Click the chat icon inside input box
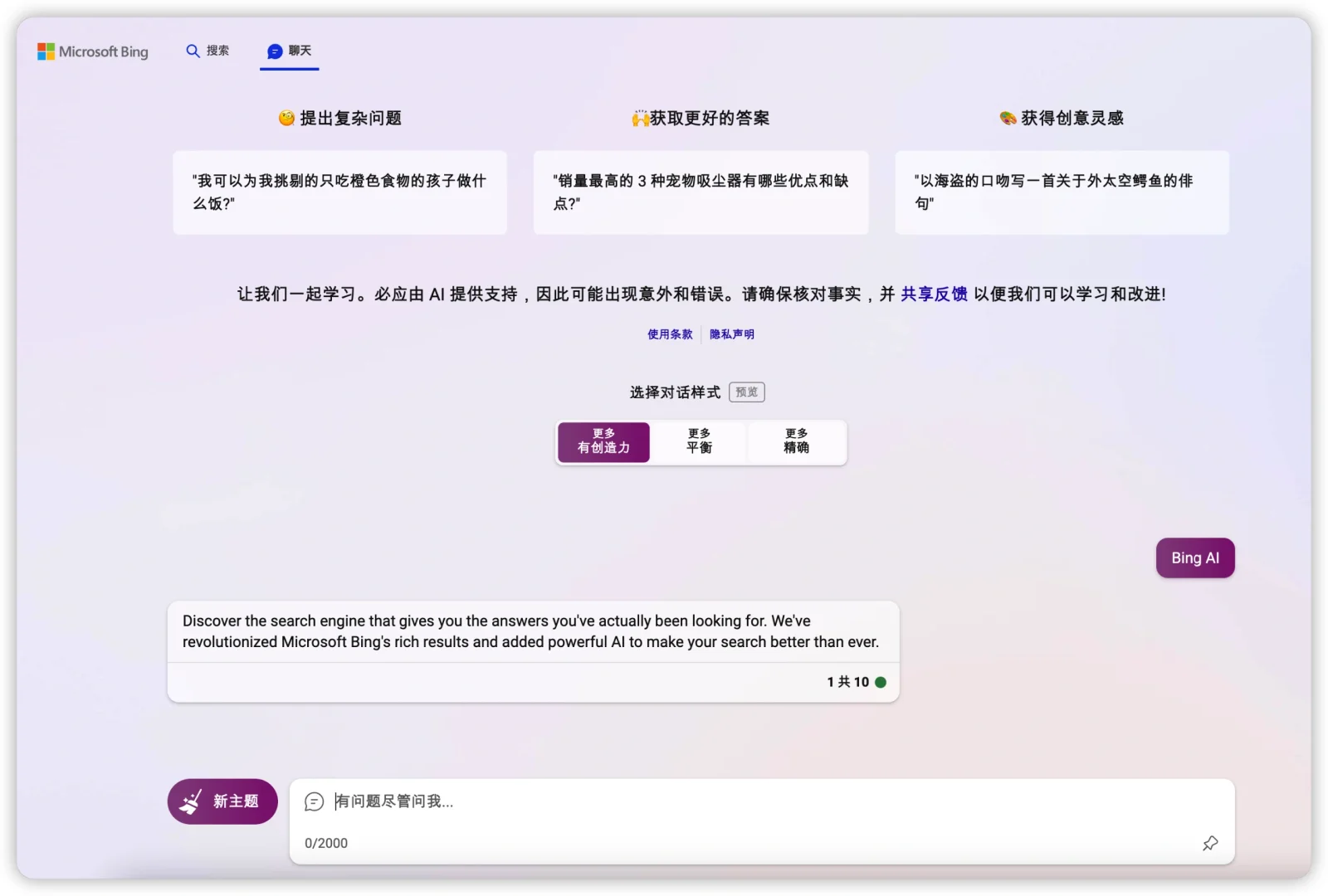 coord(314,801)
